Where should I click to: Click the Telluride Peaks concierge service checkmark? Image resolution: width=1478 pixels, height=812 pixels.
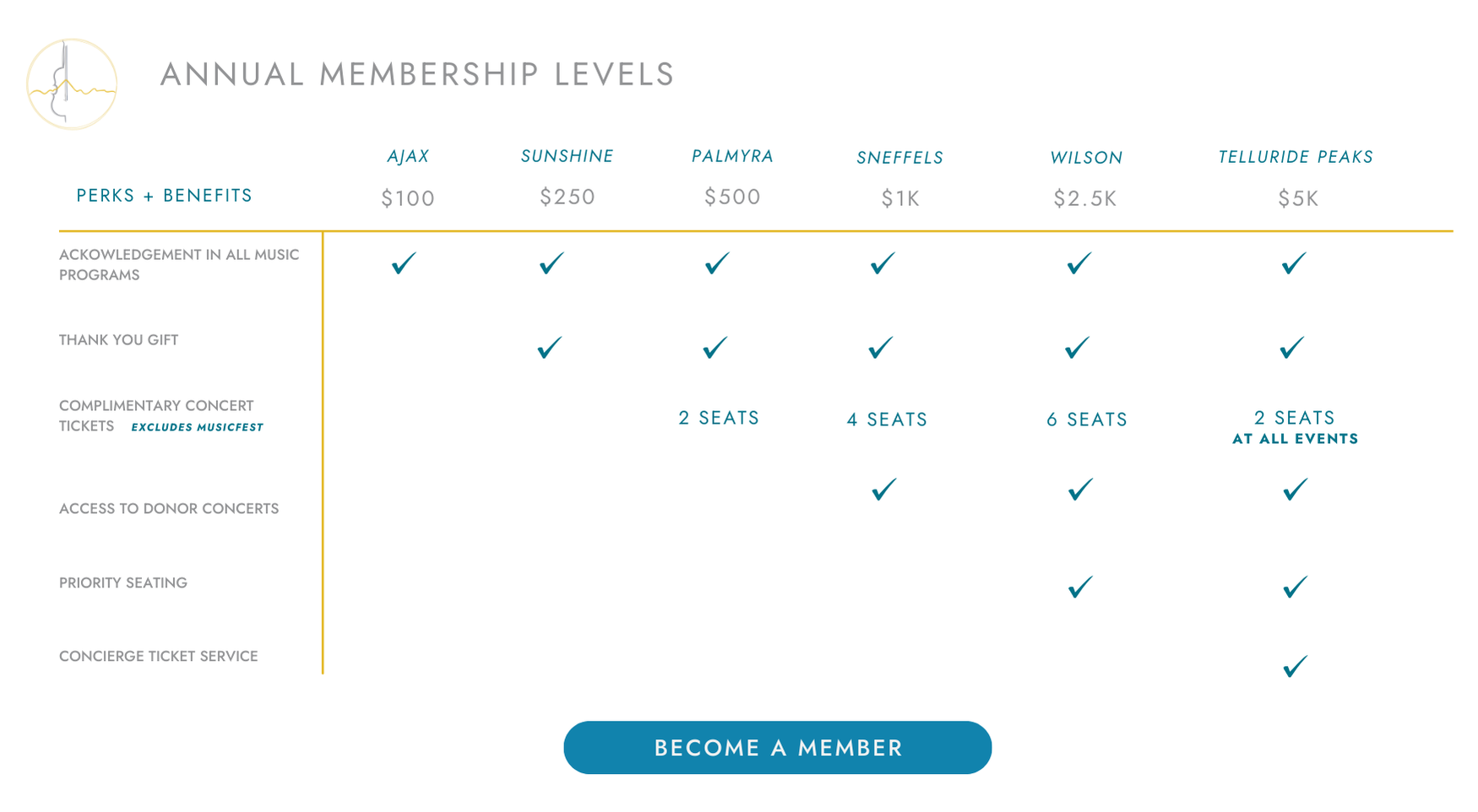tap(1295, 667)
